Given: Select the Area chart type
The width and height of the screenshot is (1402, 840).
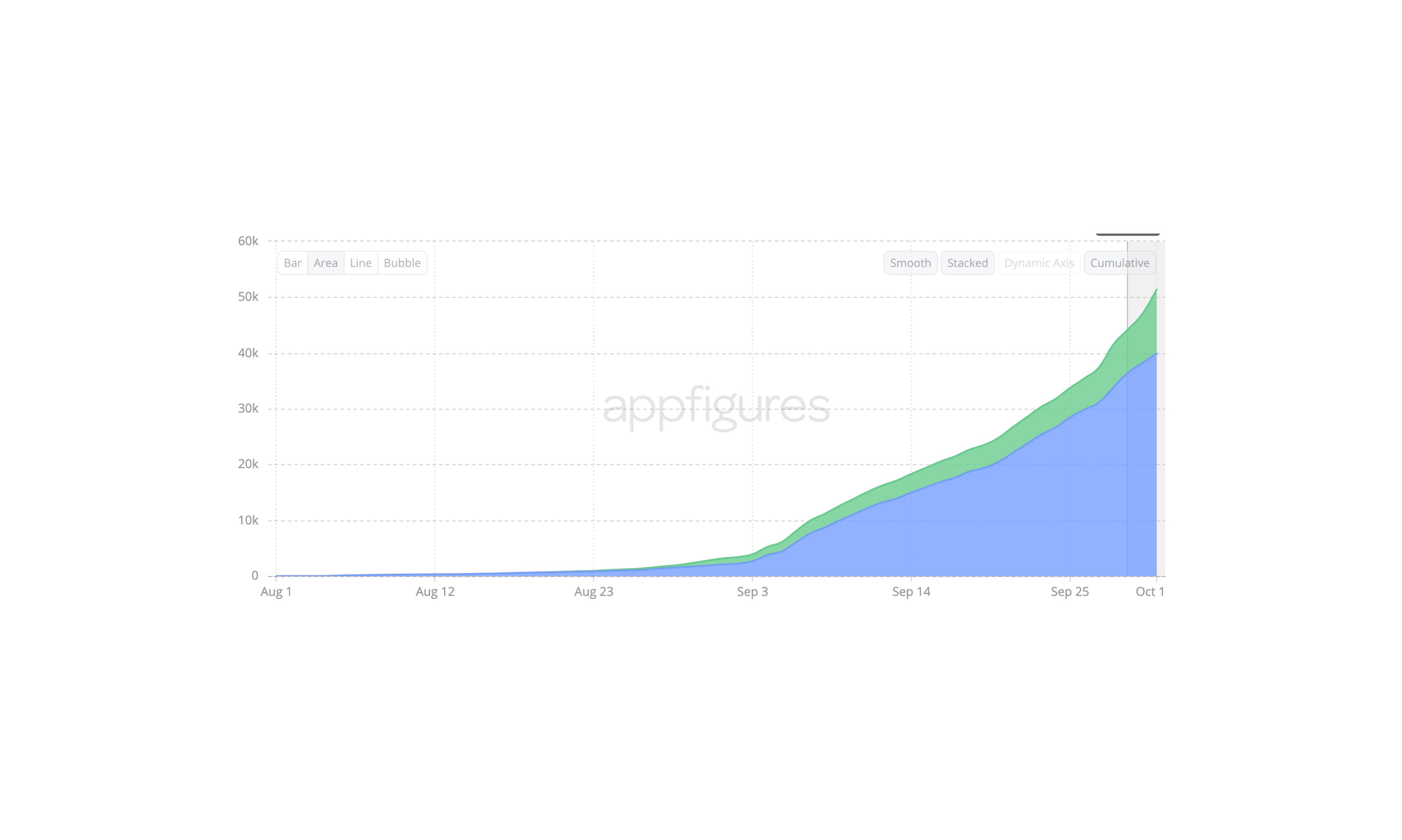Looking at the screenshot, I should 325,263.
